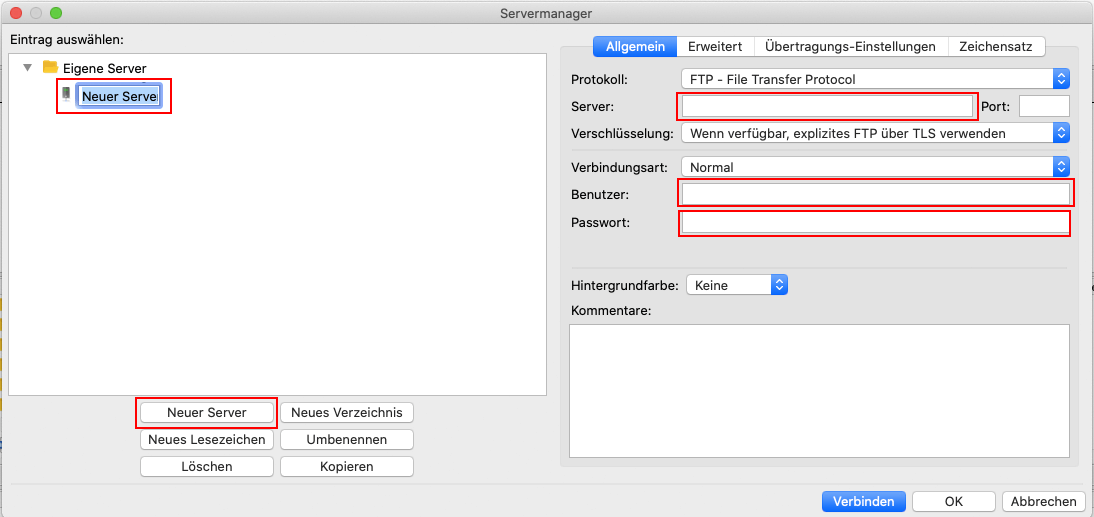Screen dimensions: 1094x517
Task: Click the Benutzer input field
Action: [875, 194]
